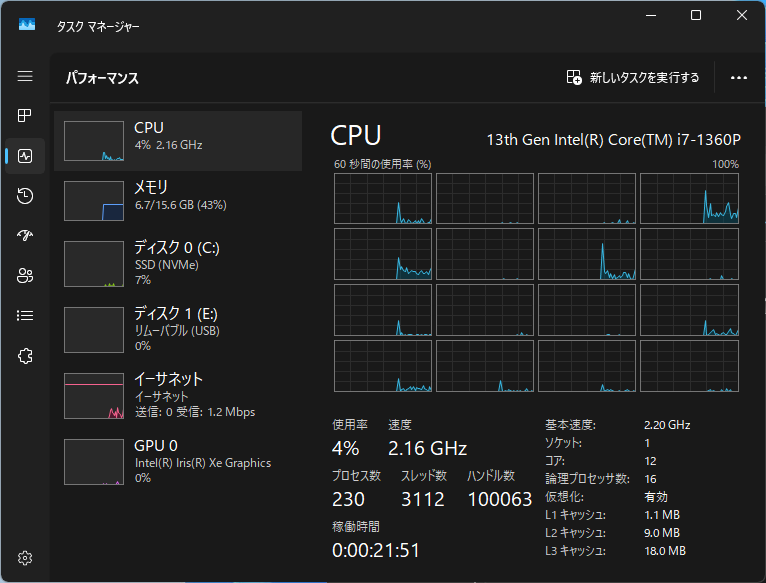This screenshot has height=583, width=766.
Task: Select ディスク 0 (C:) entry
Action: coord(178,263)
